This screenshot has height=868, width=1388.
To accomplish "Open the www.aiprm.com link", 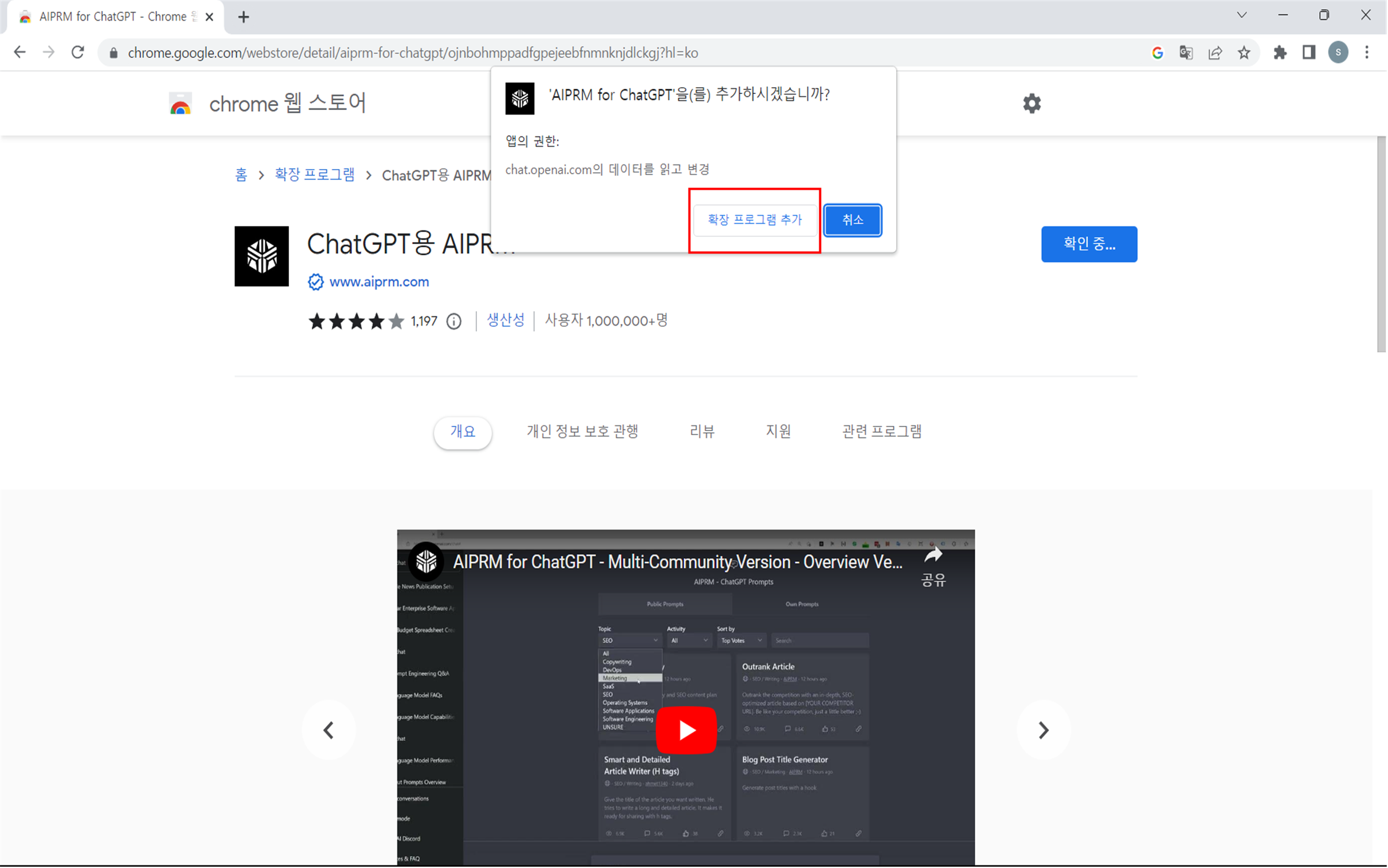I will pos(380,282).
